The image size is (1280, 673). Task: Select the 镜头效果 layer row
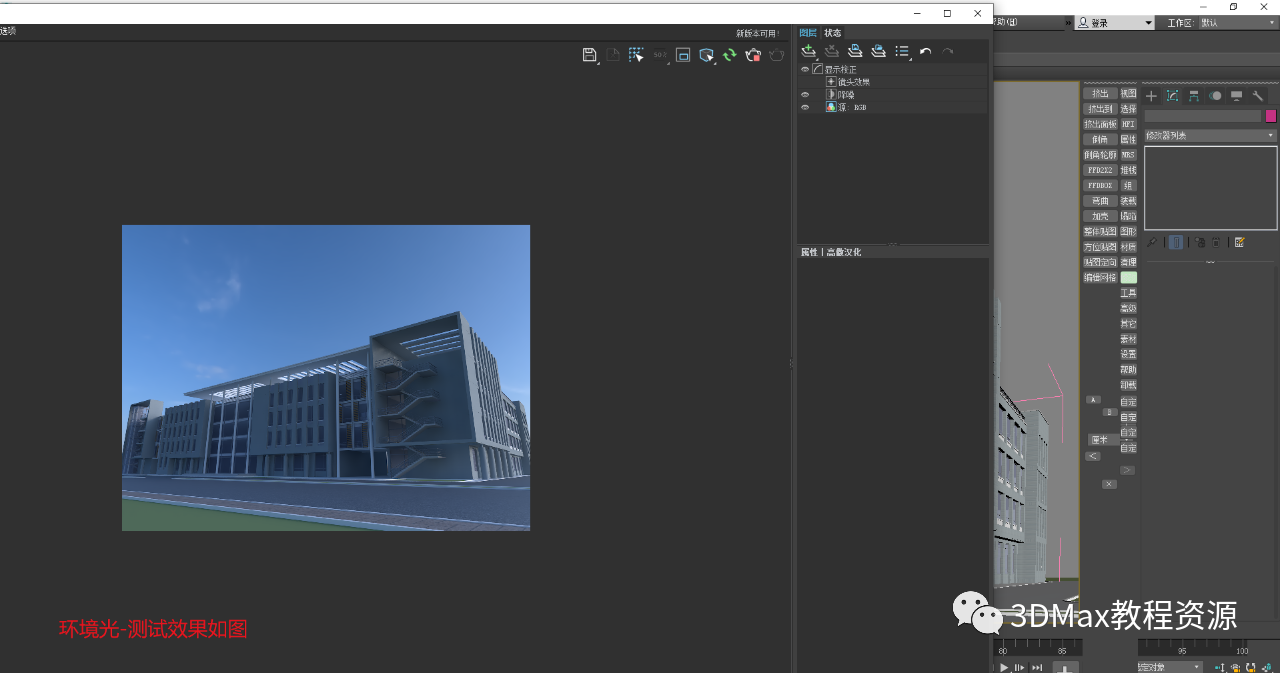click(x=892, y=82)
